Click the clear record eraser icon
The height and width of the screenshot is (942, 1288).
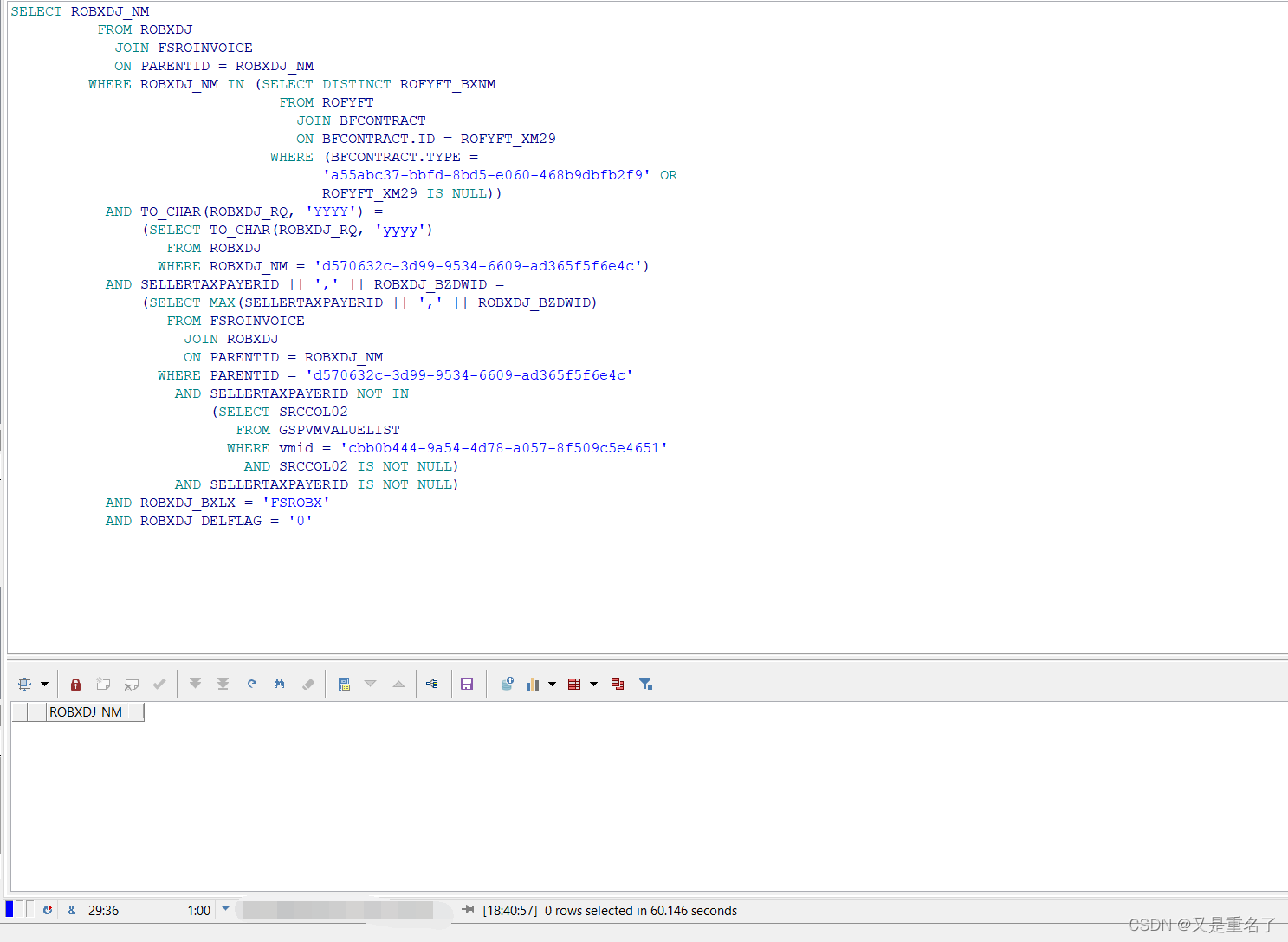coord(307,684)
